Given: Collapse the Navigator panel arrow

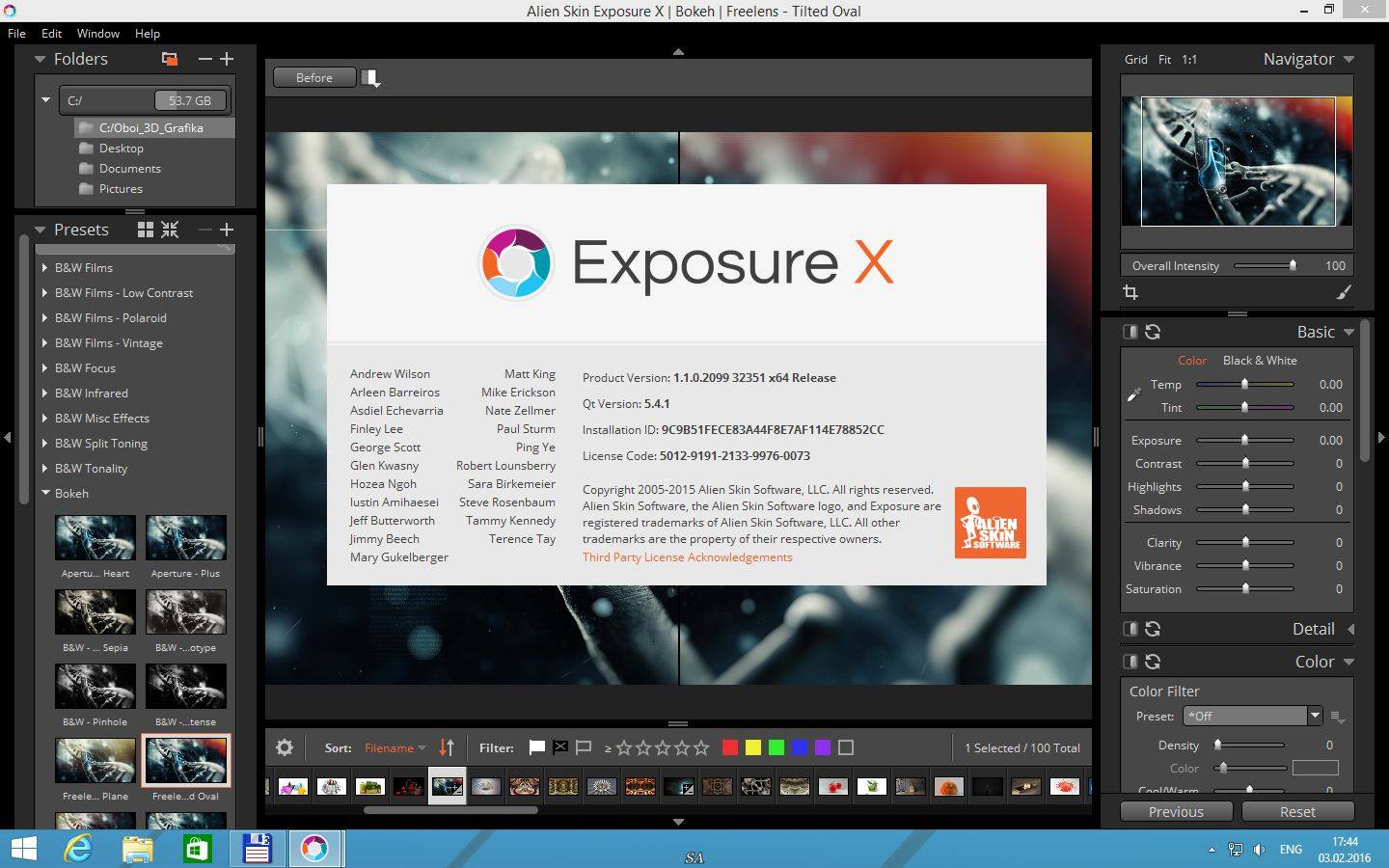Looking at the screenshot, I should tap(1348, 60).
